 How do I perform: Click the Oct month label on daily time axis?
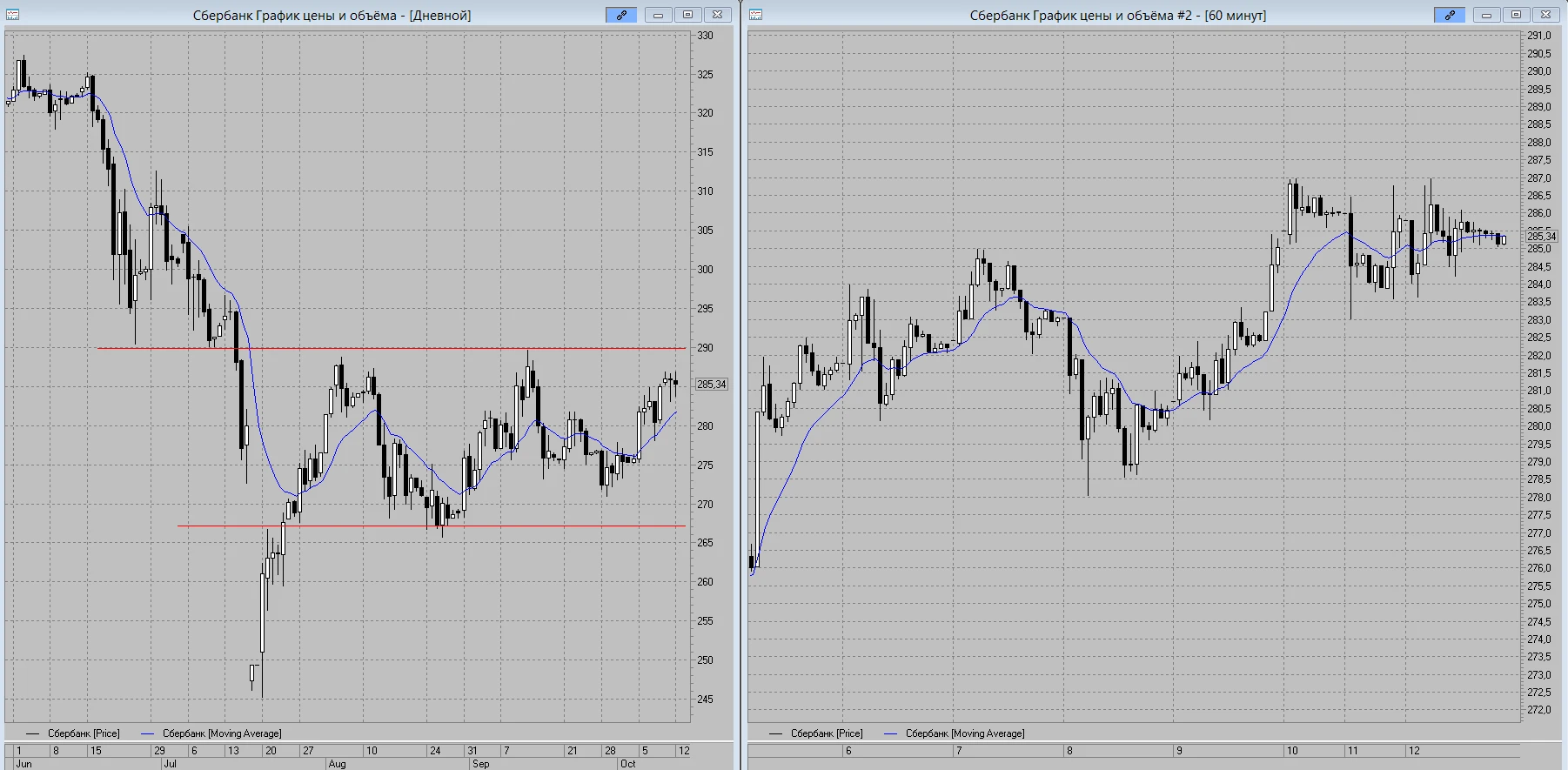pyautogui.click(x=627, y=764)
